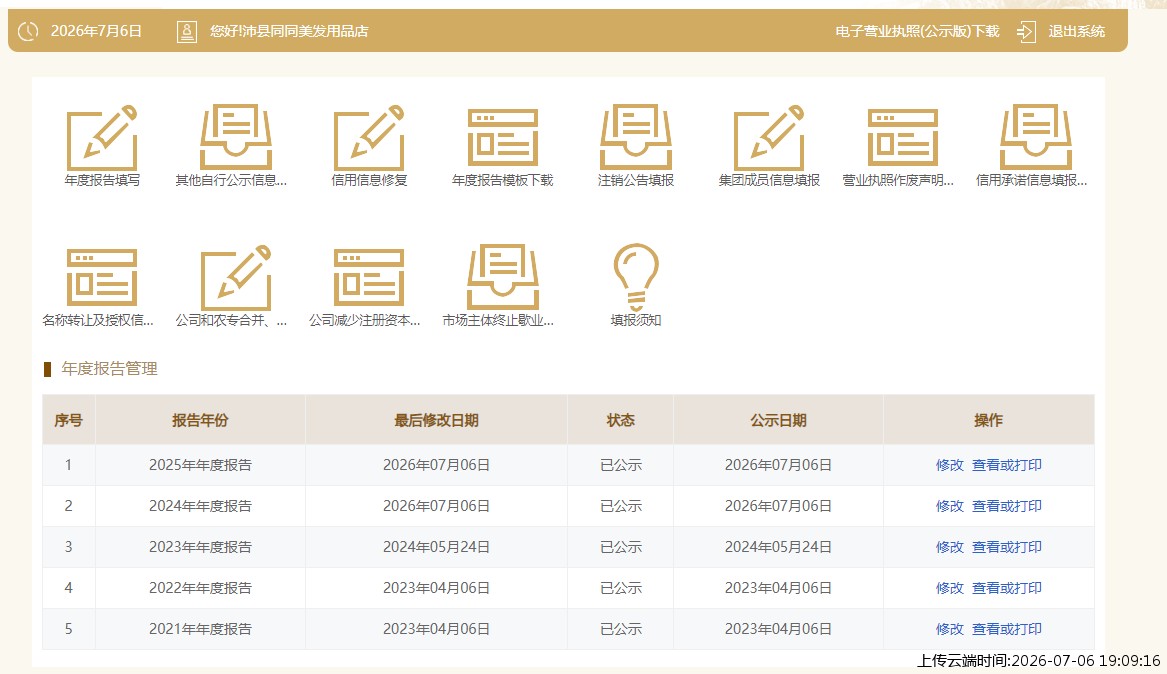Click the 年度报告管理 section heading
Viewport: 1167px width, 674px height.
pos(109,369)
